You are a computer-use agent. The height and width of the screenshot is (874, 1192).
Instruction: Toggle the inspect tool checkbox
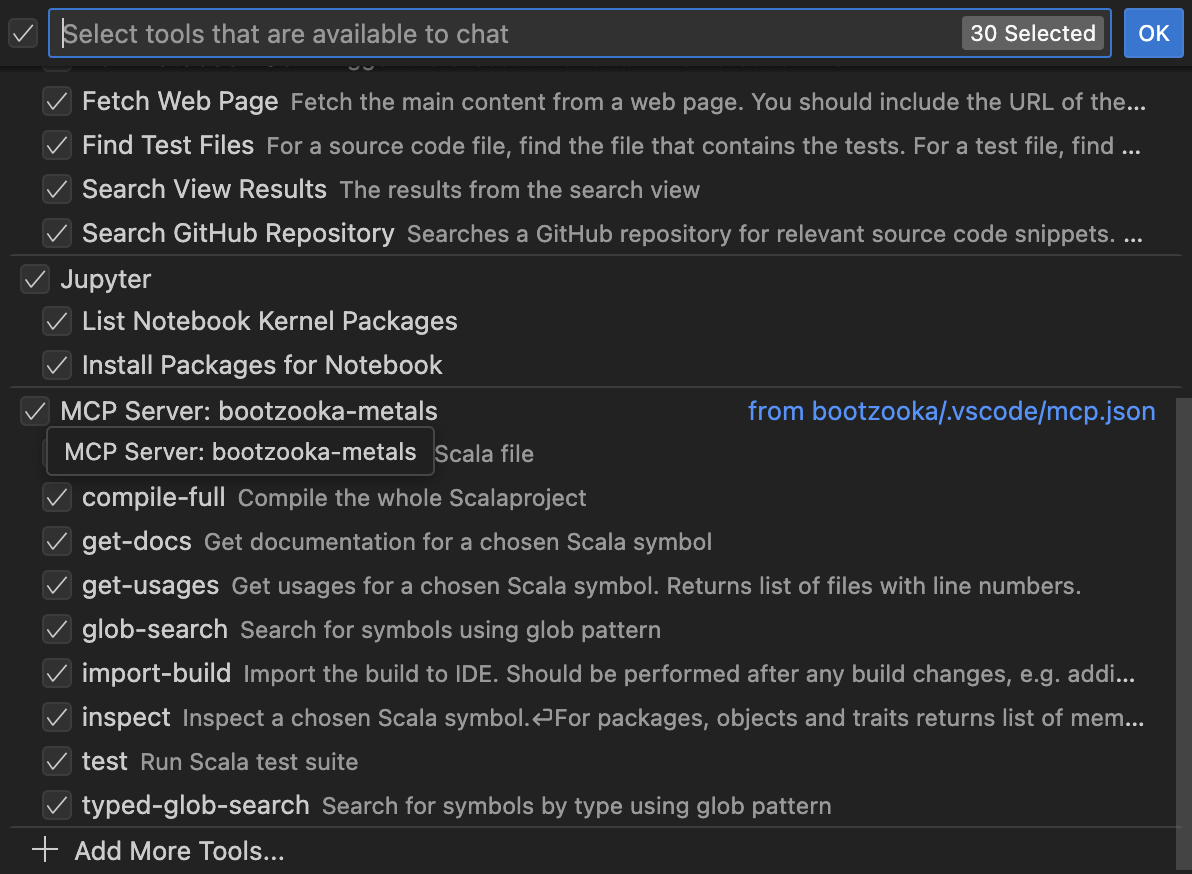pos(57,718)
